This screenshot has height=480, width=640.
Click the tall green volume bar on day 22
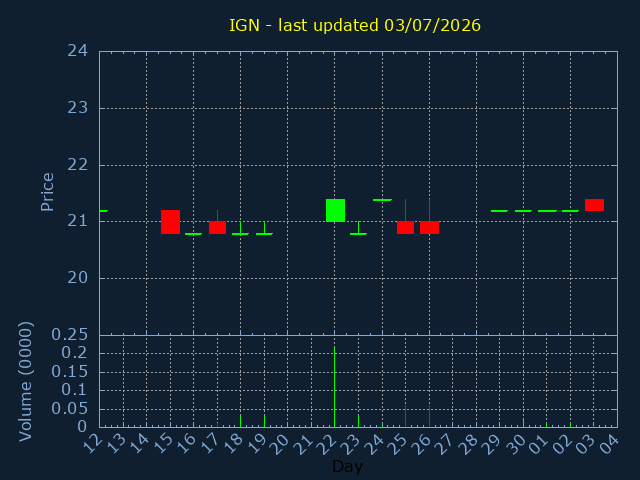[x=335, y=387]
